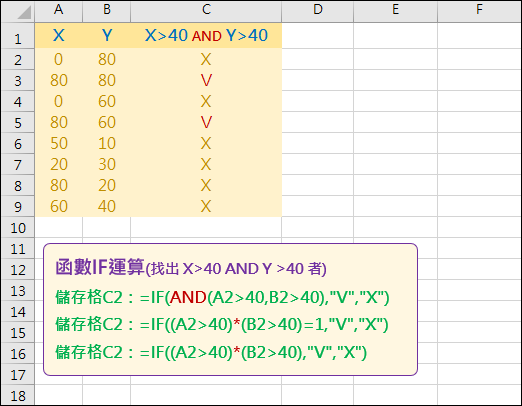Screen dimensions: 522x406
Task: Select row 12 header
Action: pyautogui.click(x=18, y=269)
